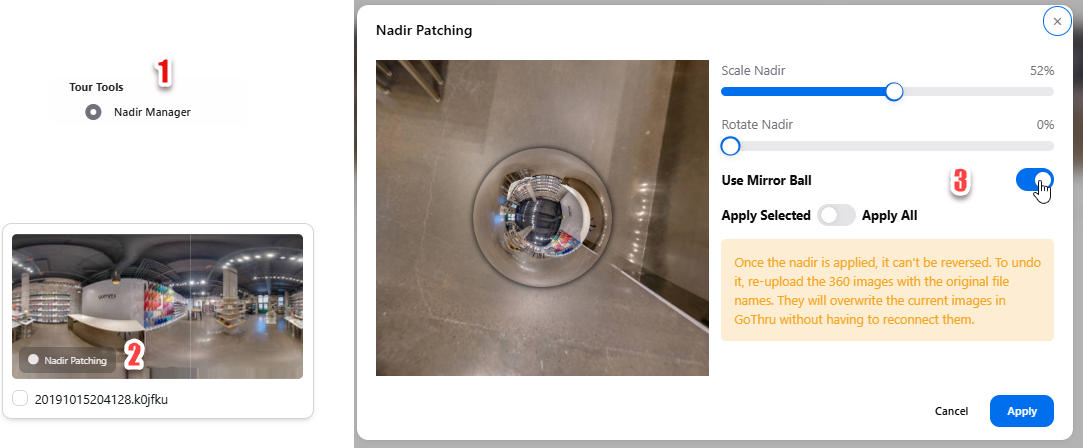
Task: Click the Apply Selected label text
Action: (x=766, y=215)
